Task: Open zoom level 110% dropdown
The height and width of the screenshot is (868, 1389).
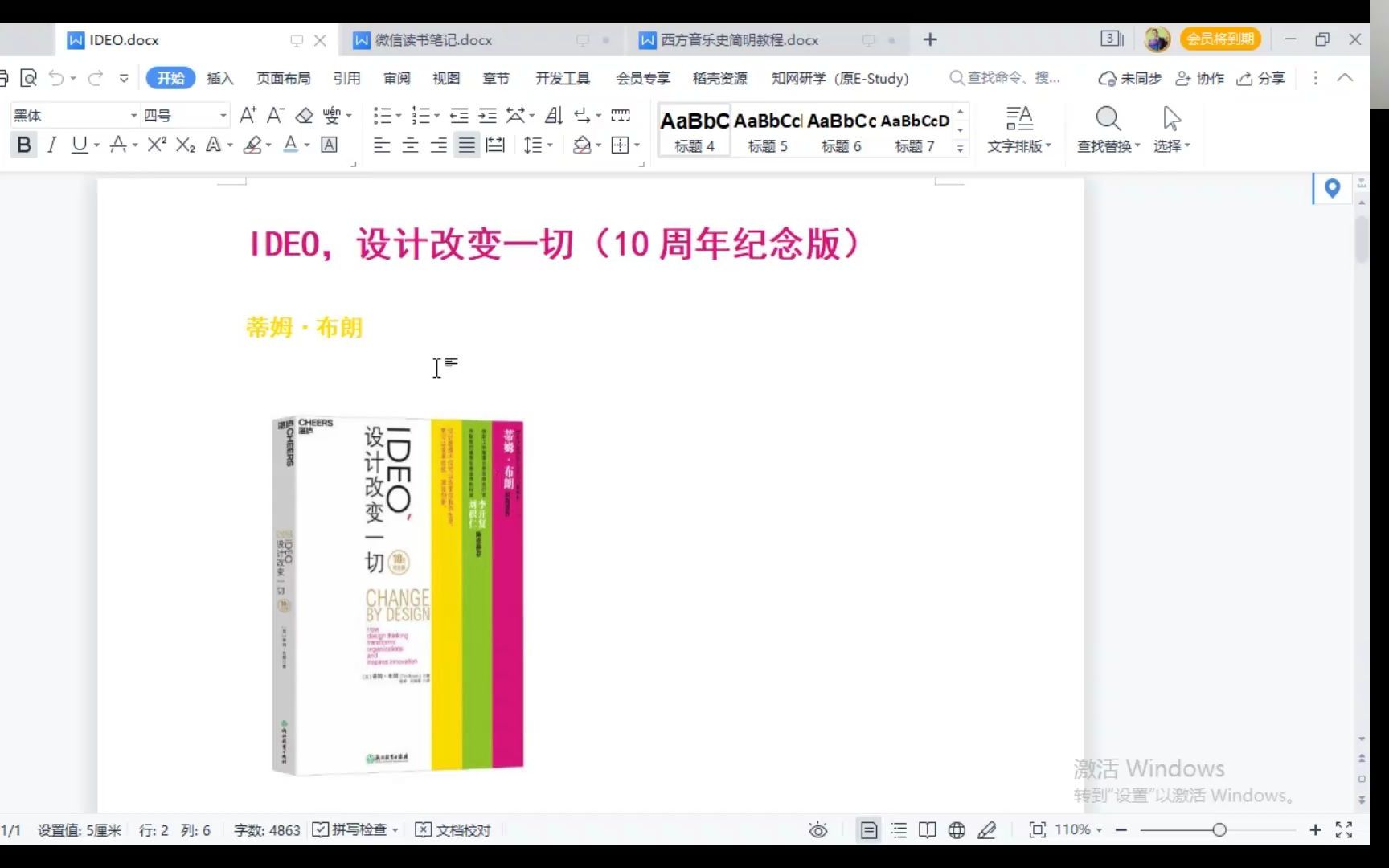Action: pyautogui.click(x=1078, y=829)
